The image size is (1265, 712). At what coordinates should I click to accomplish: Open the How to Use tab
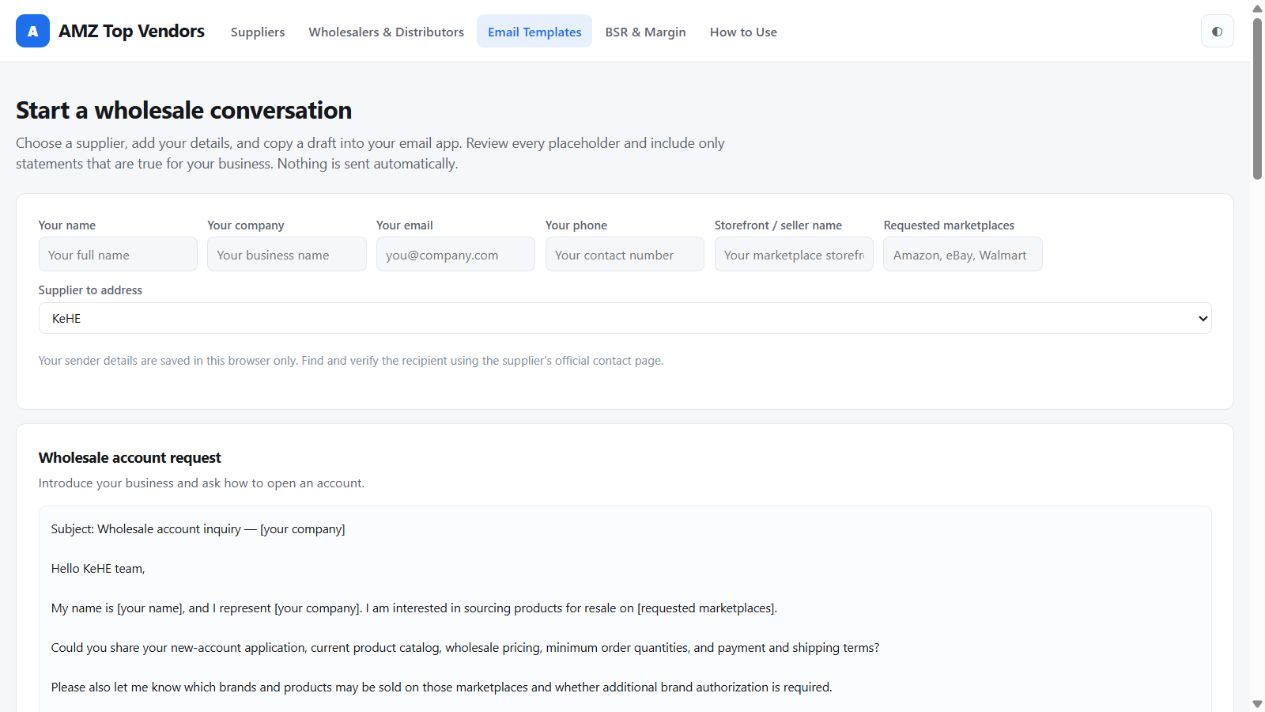point(743,32)
